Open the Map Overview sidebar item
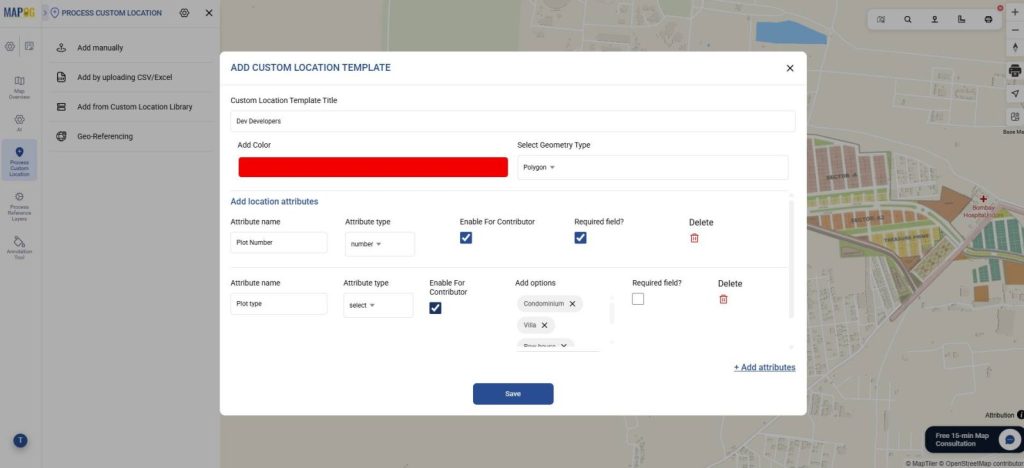 (x=20, y=87)
